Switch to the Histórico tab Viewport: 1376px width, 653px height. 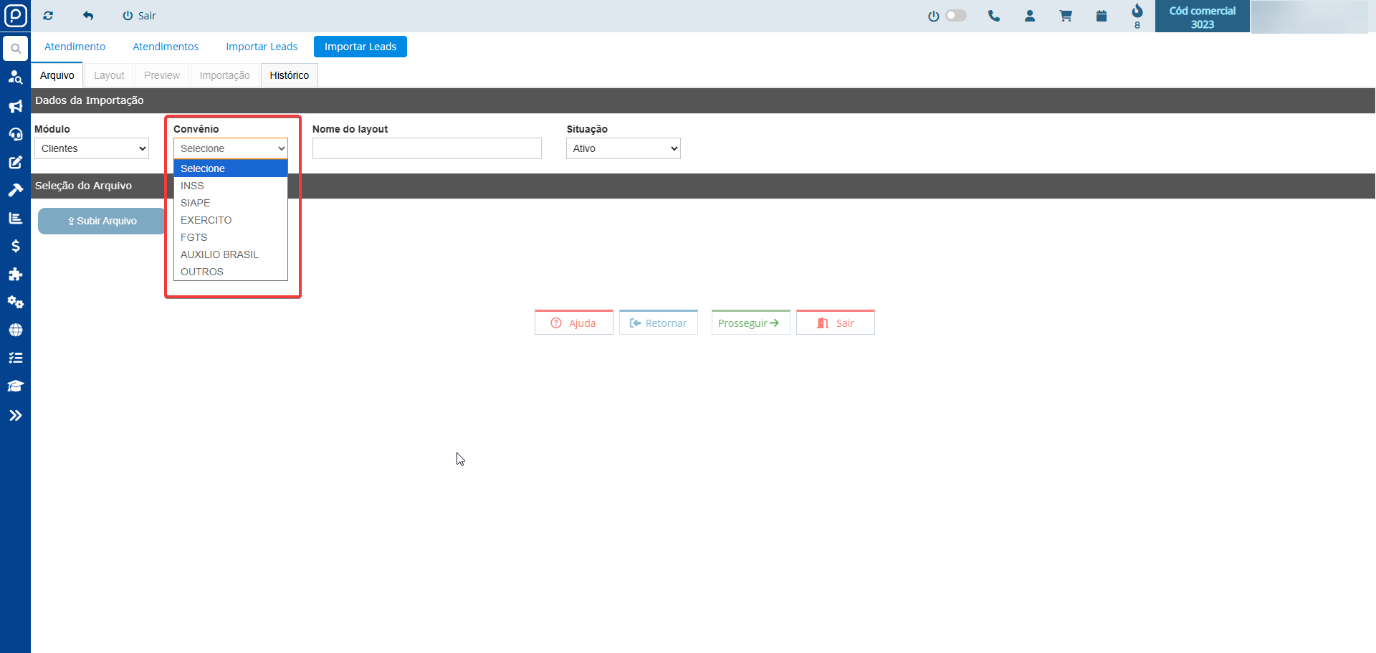[289, 75]
